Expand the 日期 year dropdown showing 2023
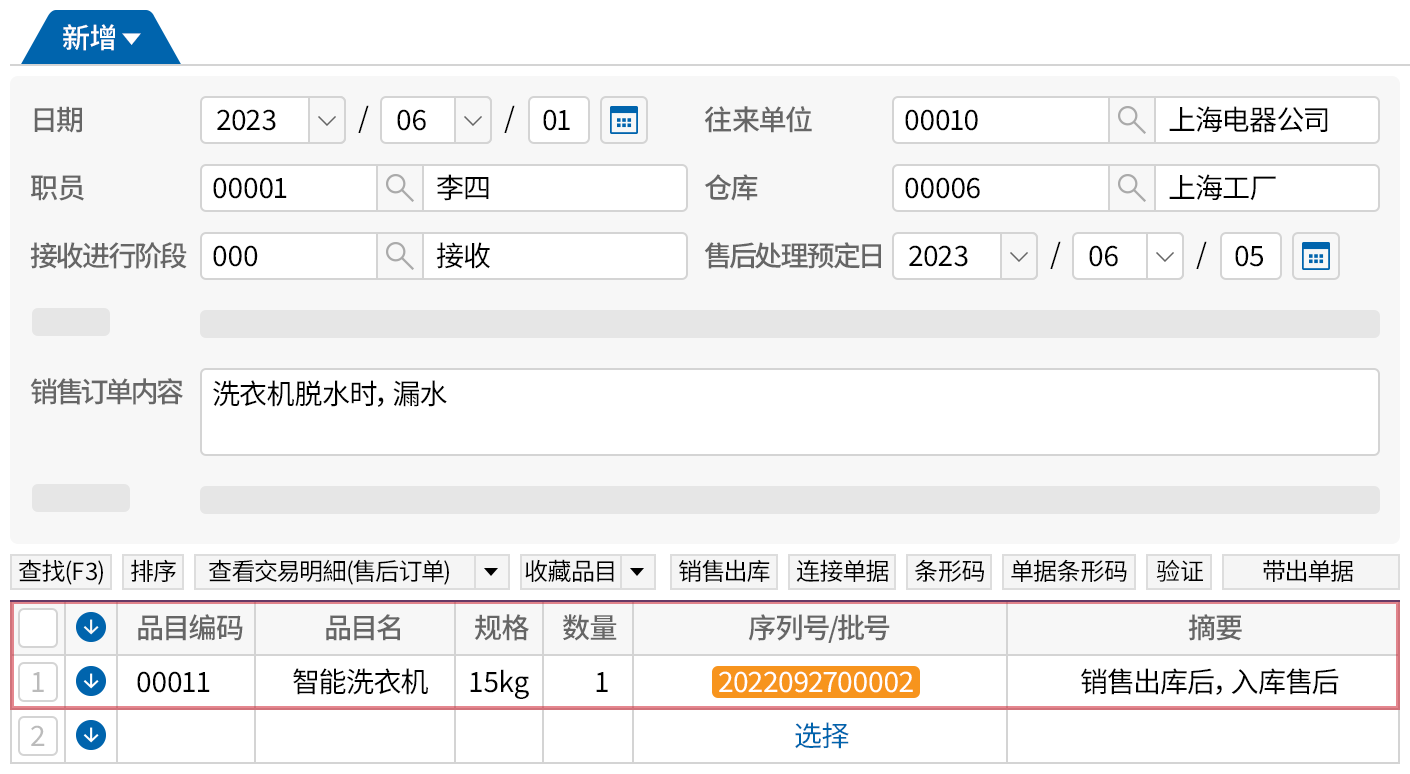Viewport: 1410px width, 774px height. coord(327,121)
